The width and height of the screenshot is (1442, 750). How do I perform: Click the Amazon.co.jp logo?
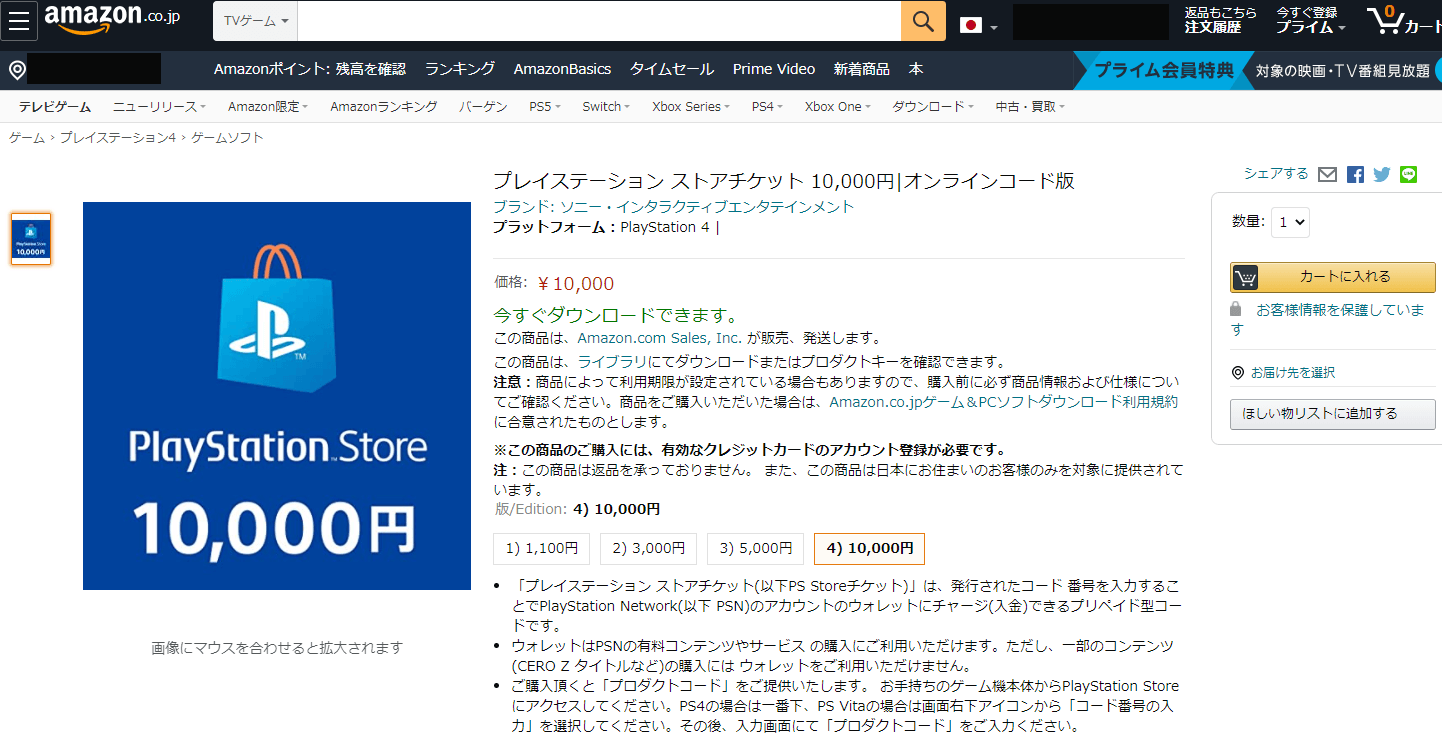click(112, 19)
